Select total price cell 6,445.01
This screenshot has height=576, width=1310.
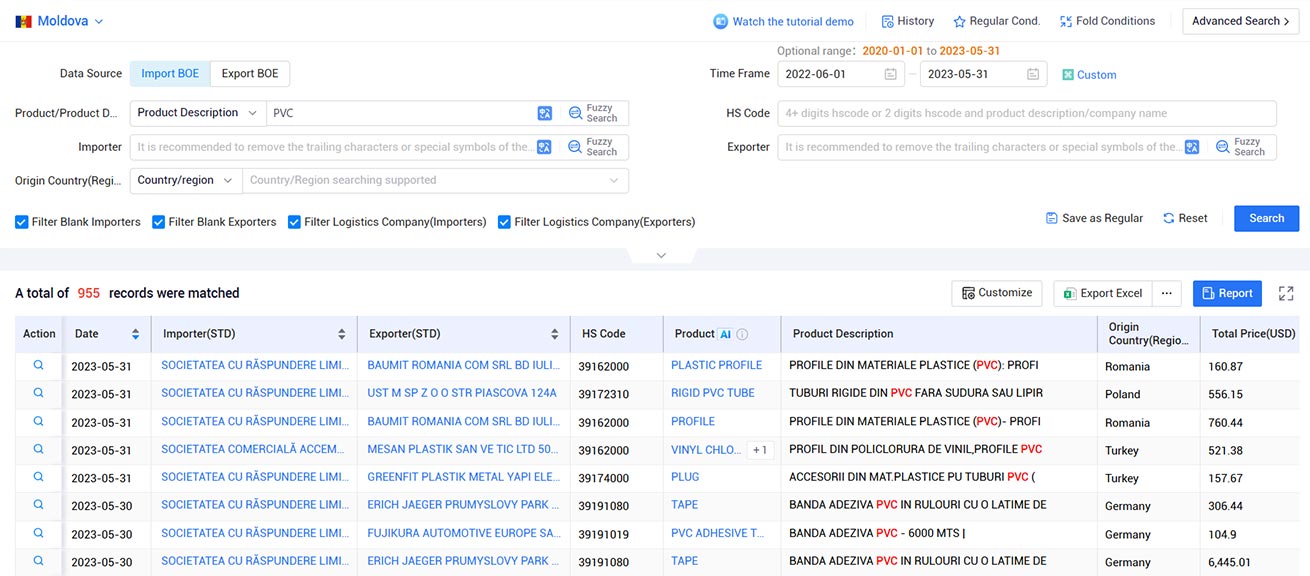click(1232, 562)
